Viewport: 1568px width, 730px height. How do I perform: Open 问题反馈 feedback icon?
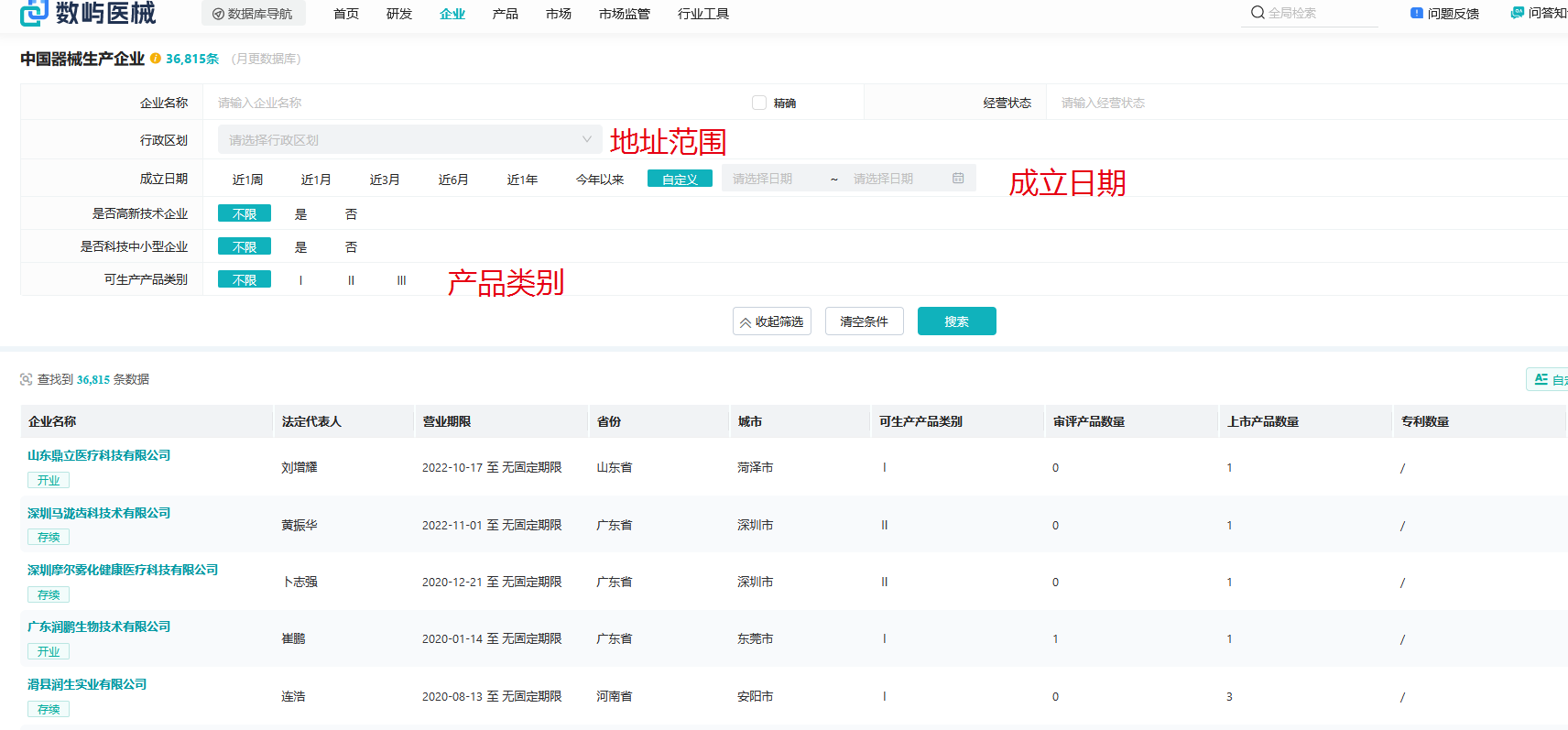tap(1416, 13)
